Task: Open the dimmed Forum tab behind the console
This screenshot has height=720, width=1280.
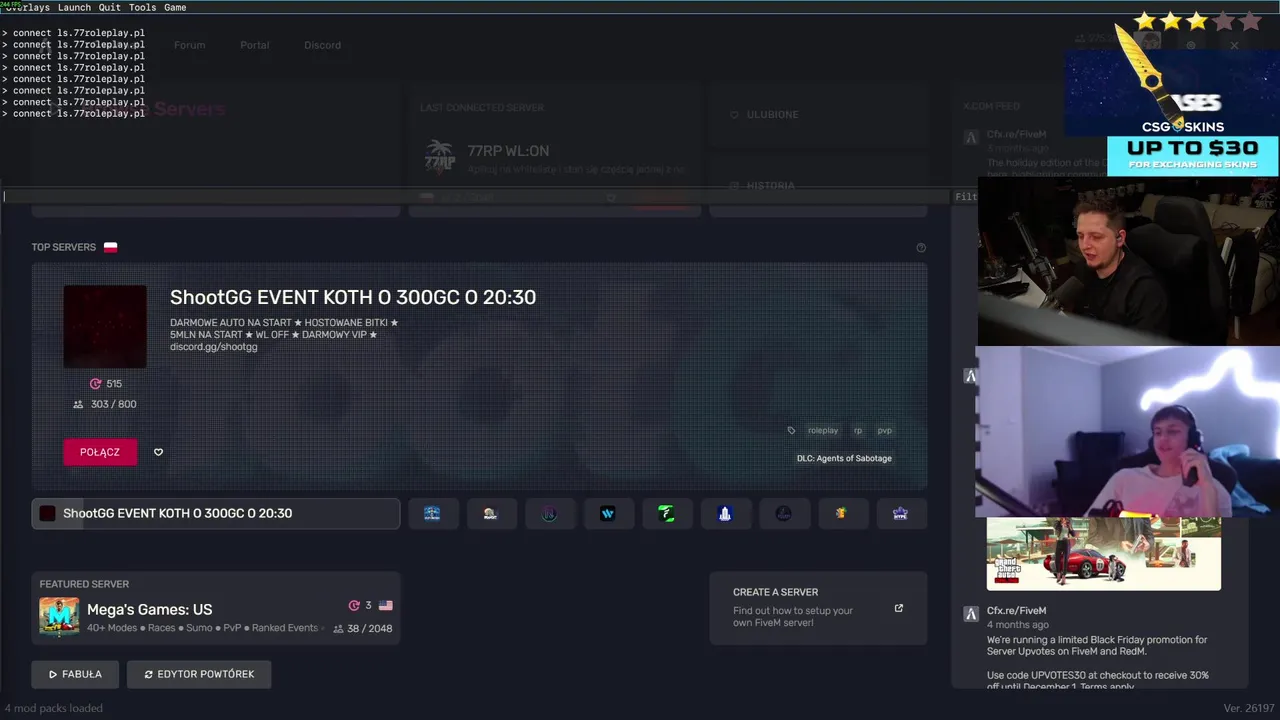Action: pos(189,45)
